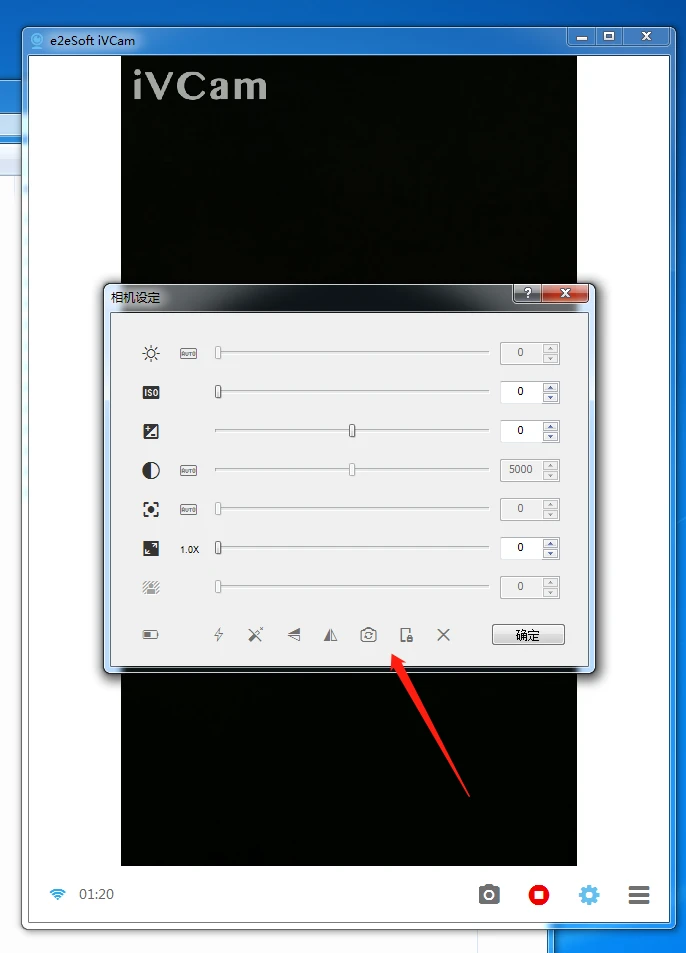Click the battery icon in camera settings
Screen dimensions: 686x953
pos(150,635)
